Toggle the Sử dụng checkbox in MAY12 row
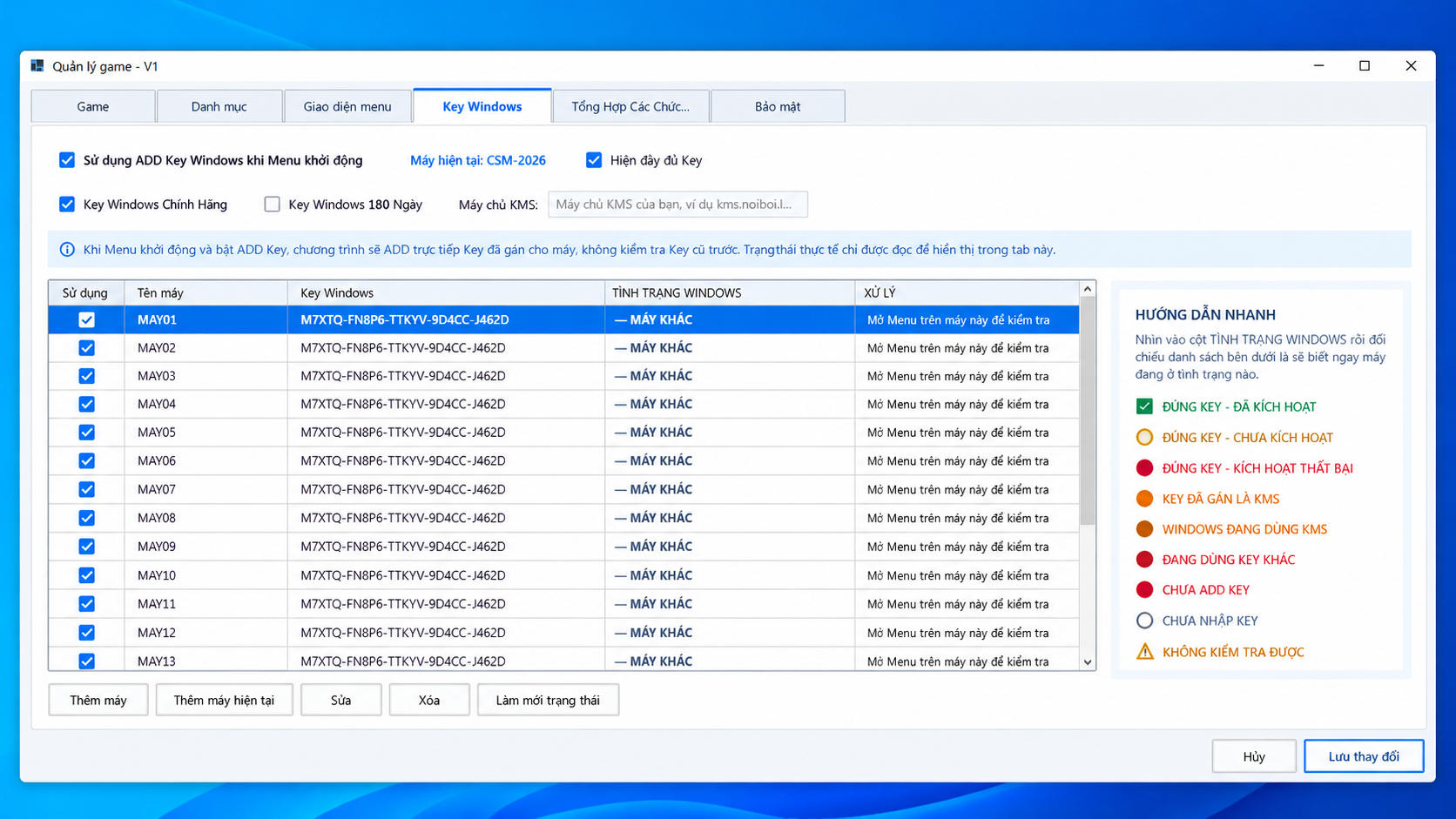 [86, 633]
